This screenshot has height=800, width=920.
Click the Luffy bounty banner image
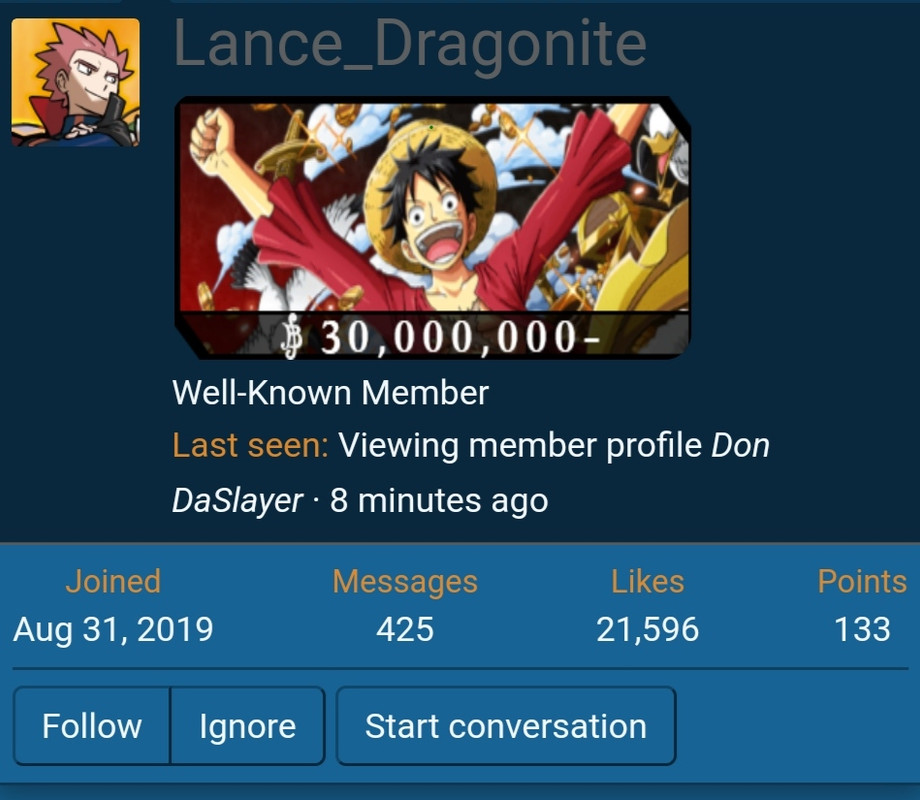[432, 228]
